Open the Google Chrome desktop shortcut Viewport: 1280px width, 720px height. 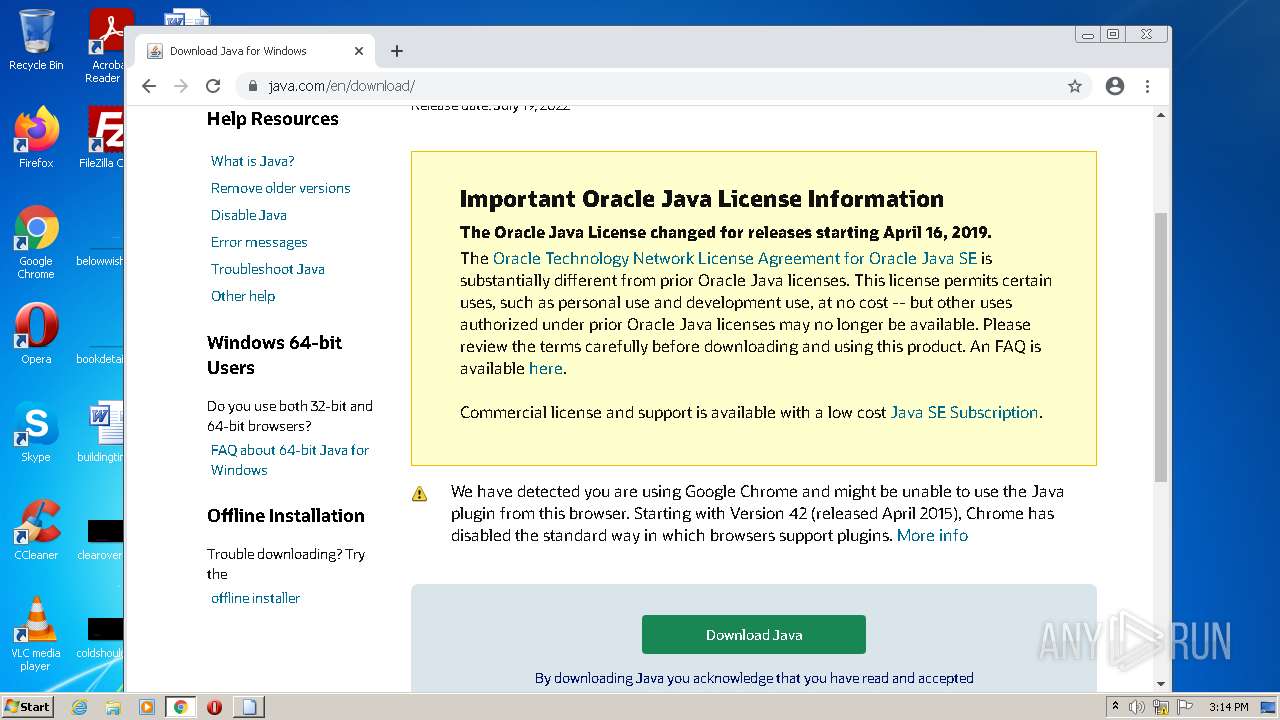[36, 242]
